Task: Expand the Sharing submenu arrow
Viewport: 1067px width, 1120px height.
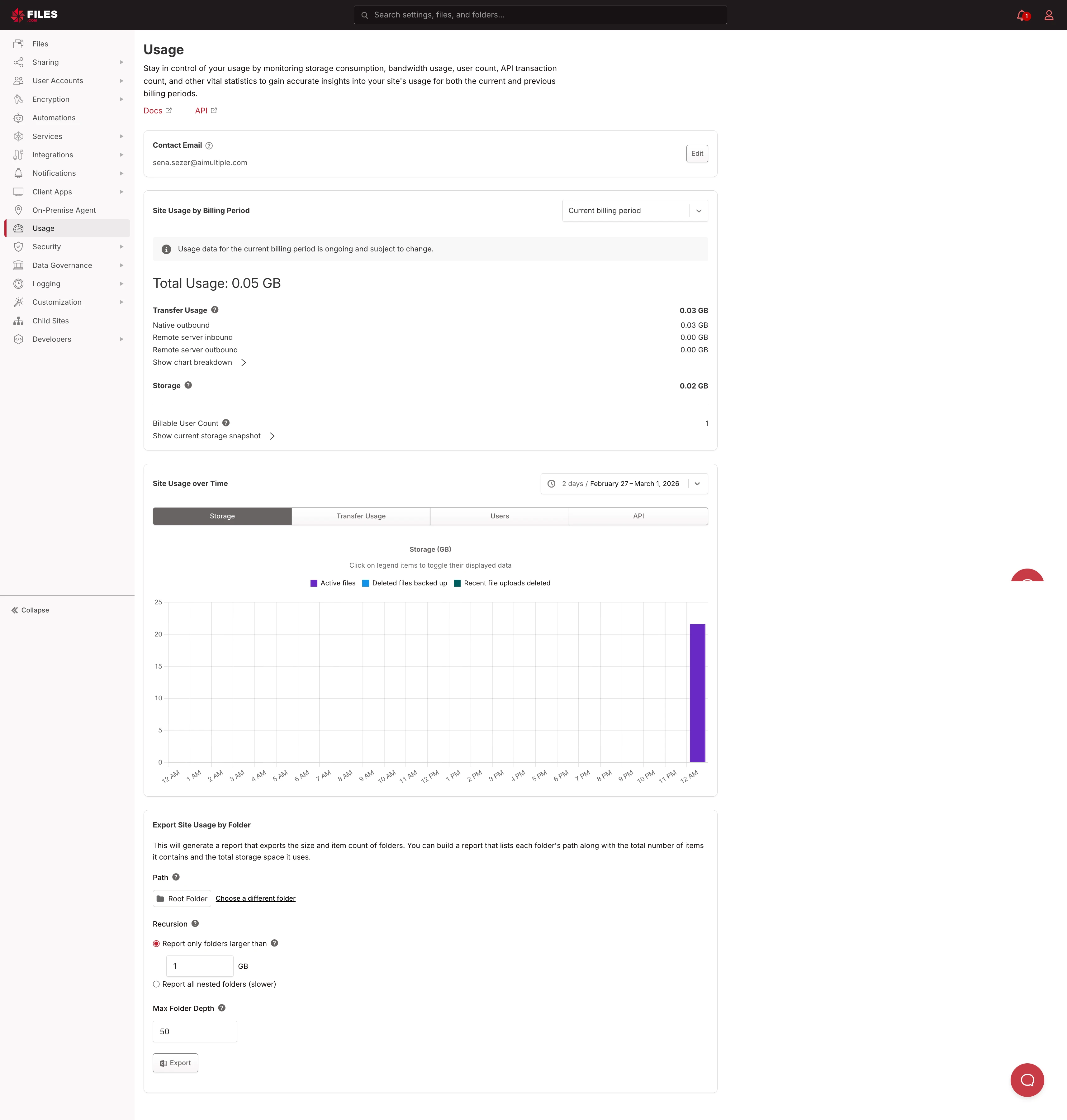Action: point(122,62)
